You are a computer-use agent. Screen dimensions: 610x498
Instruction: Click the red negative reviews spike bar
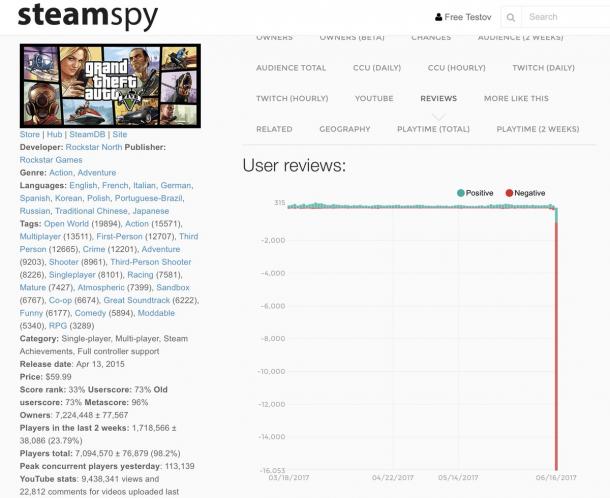click(x=556, y=346)
